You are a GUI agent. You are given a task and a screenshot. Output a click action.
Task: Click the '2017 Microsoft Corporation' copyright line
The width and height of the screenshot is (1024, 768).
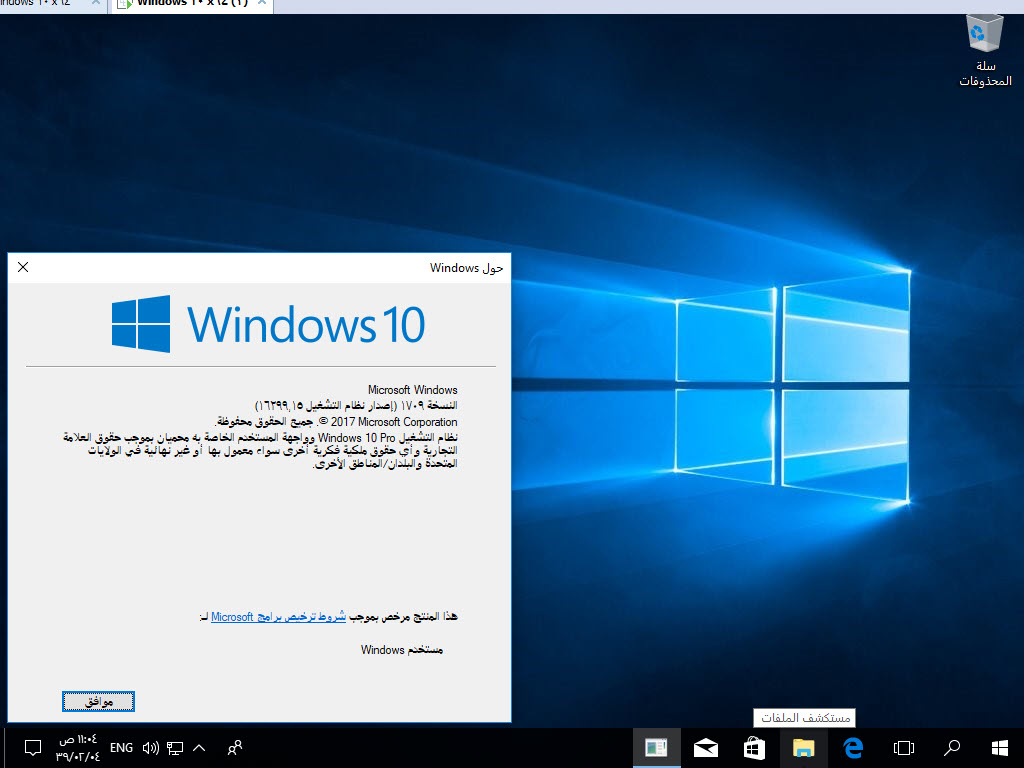click(336, 422)
